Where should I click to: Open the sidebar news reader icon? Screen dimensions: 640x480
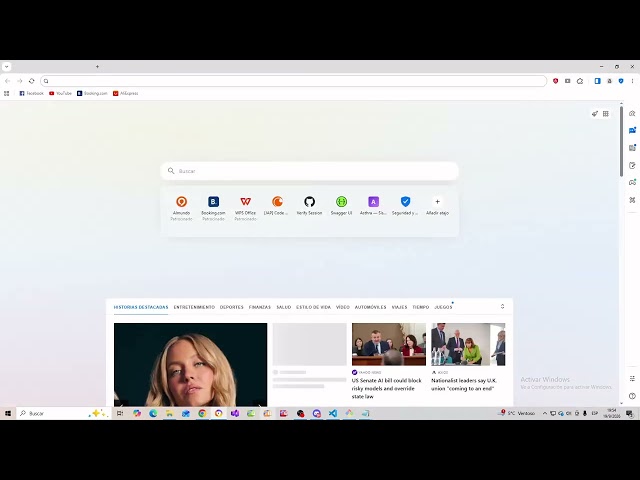(x=632, y=148)
